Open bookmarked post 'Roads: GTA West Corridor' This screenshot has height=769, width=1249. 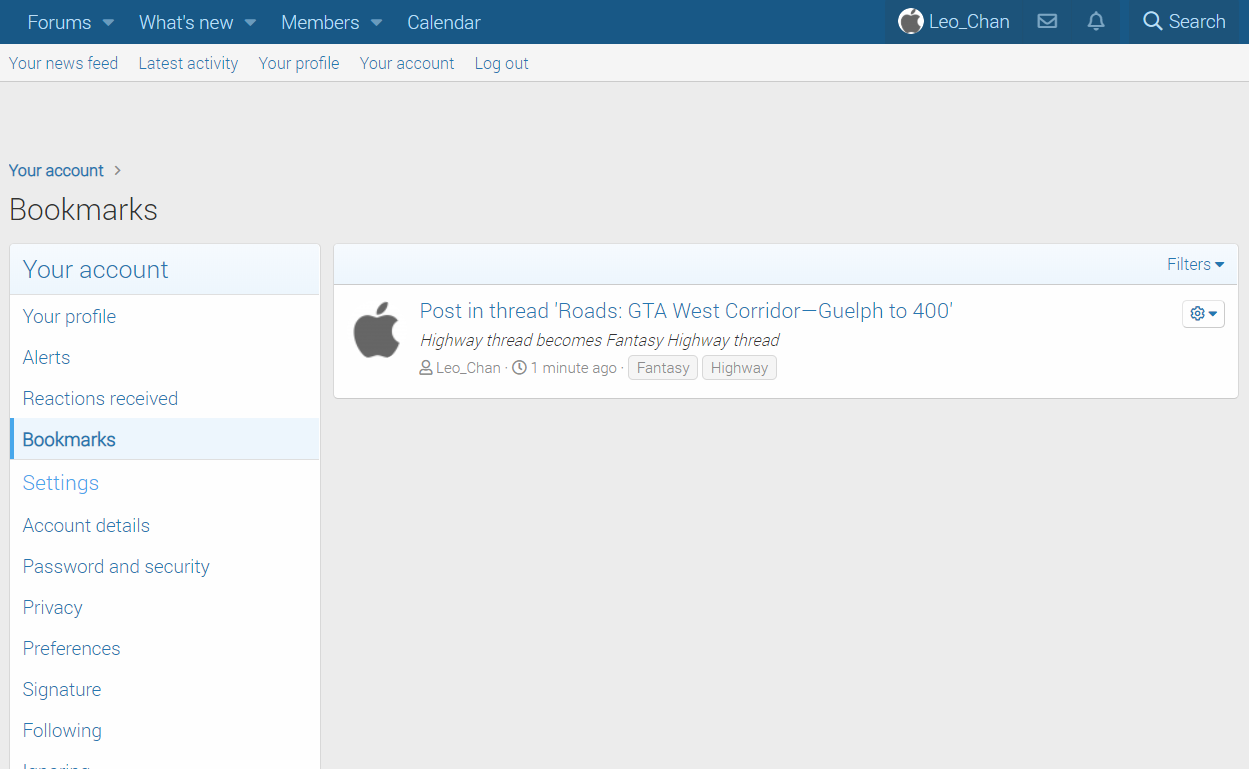[x=685, y=311]
